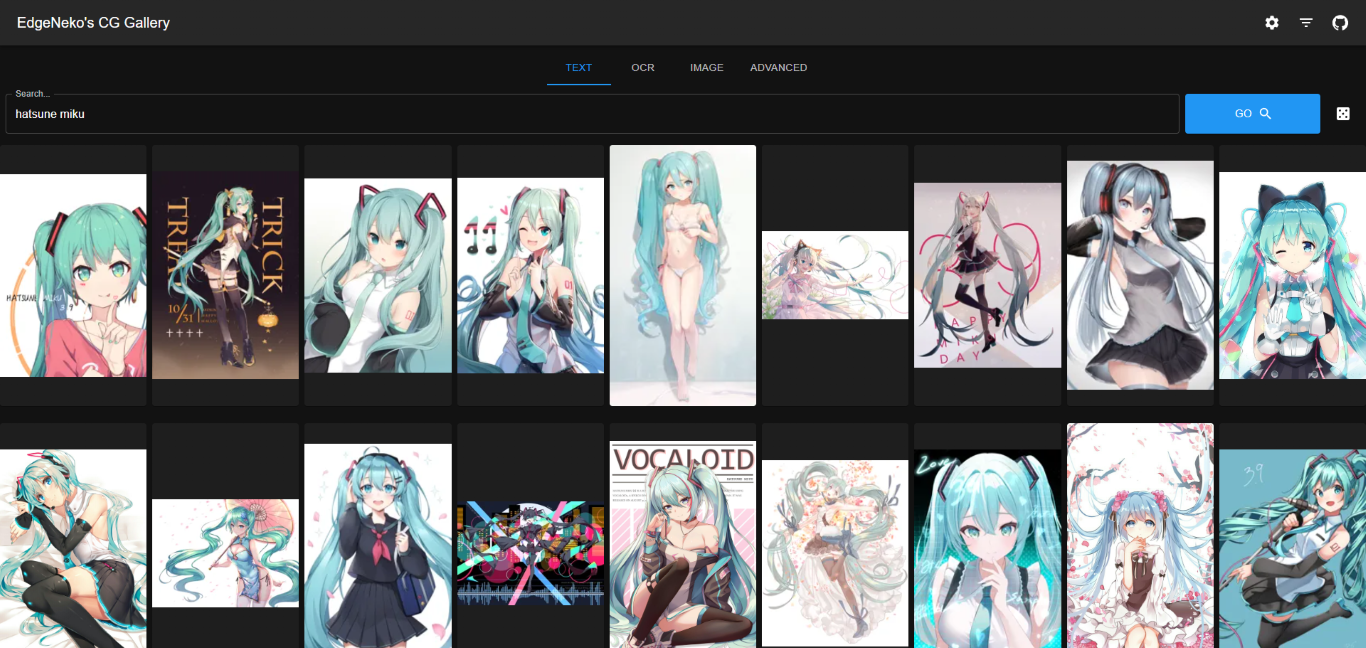1366x648 pixels.
Task: Click the EdgeNeko's CG Gallery title
Action: (x=93, y=22)
